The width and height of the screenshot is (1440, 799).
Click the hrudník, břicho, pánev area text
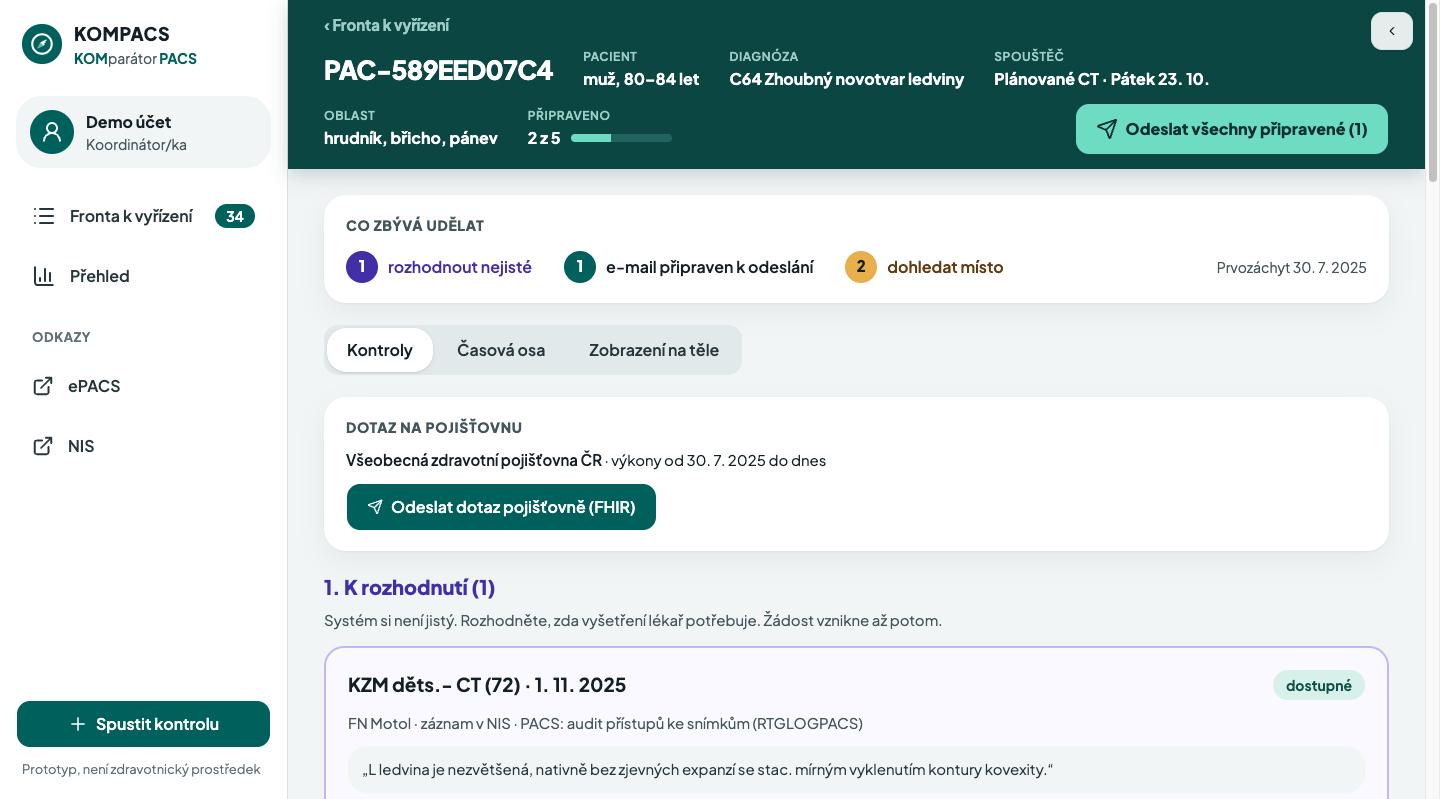tap(411, 138)
